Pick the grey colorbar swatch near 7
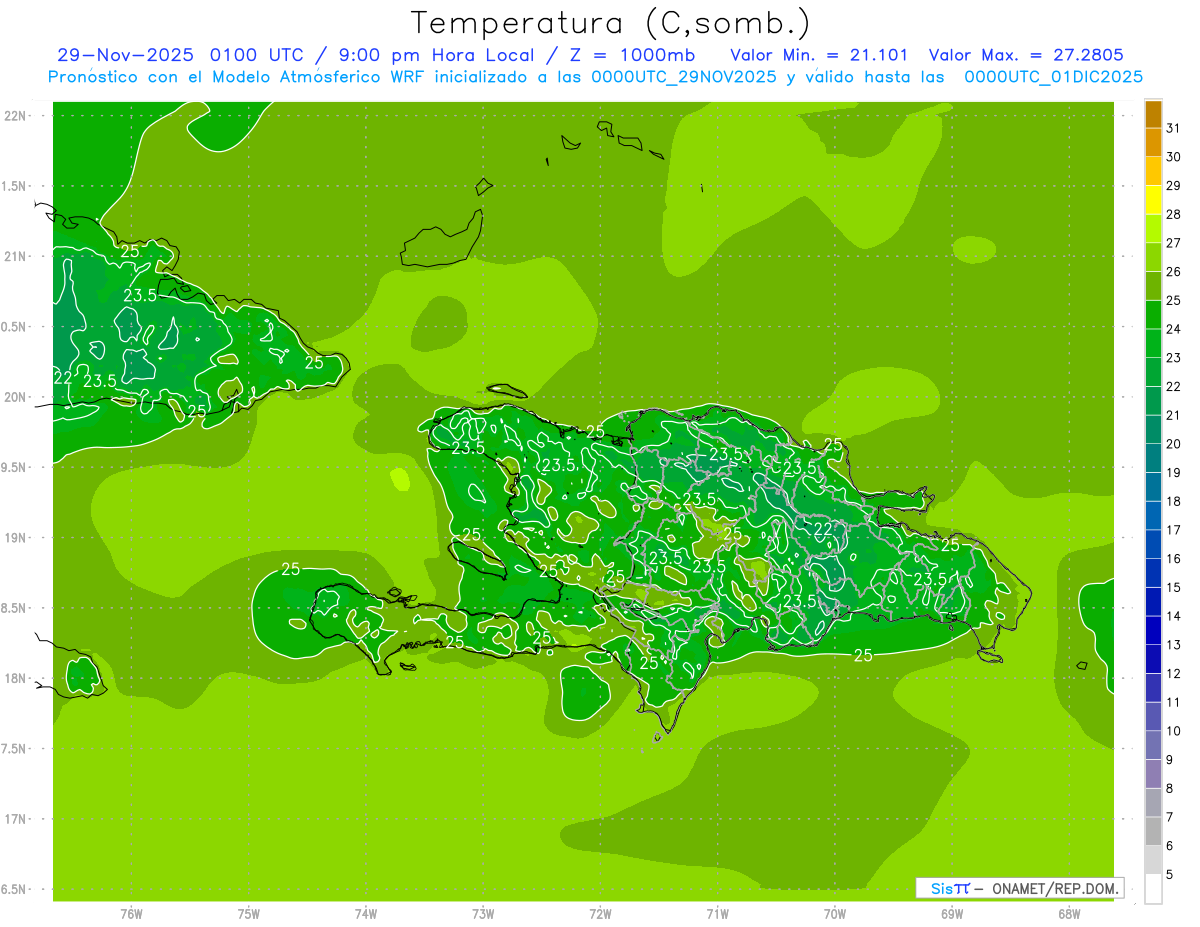Screen dimensions: 1200x927 click(1153, 803)
